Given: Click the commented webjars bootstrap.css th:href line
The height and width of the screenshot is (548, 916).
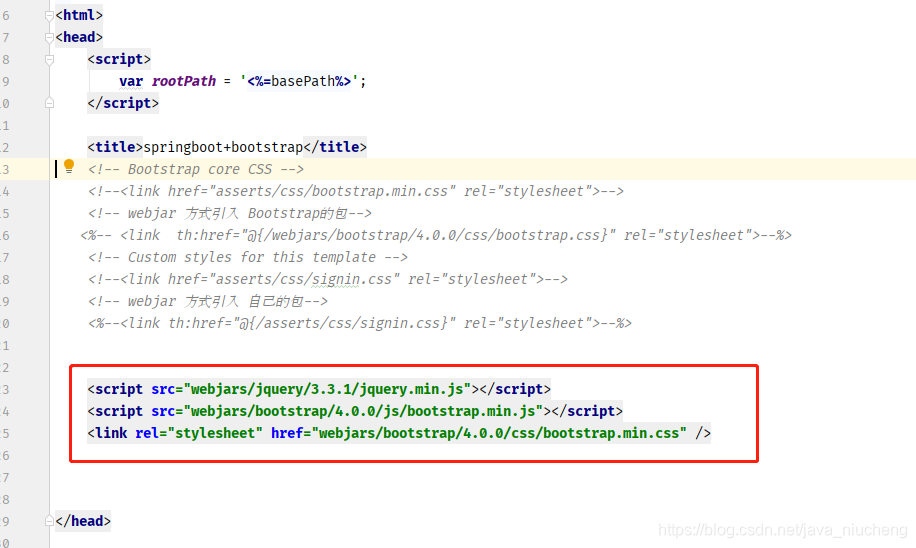Looking at the screenshot, I should click(x=436, y=235).
